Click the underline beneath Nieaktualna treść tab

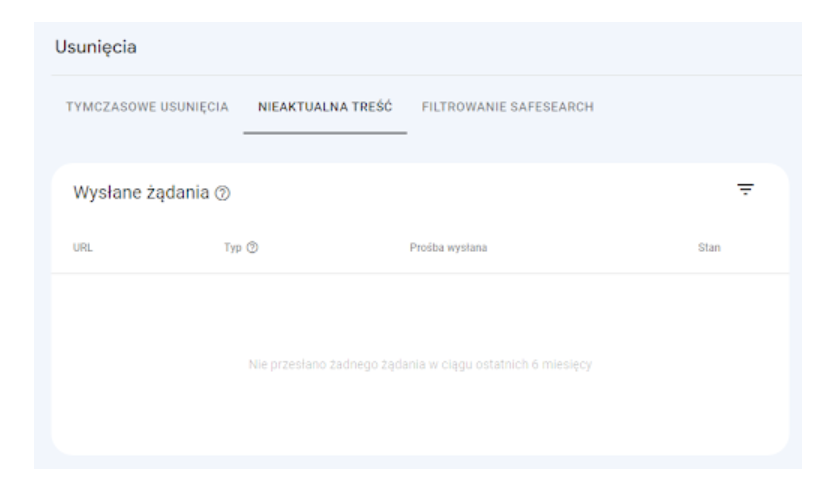[325, 133]
